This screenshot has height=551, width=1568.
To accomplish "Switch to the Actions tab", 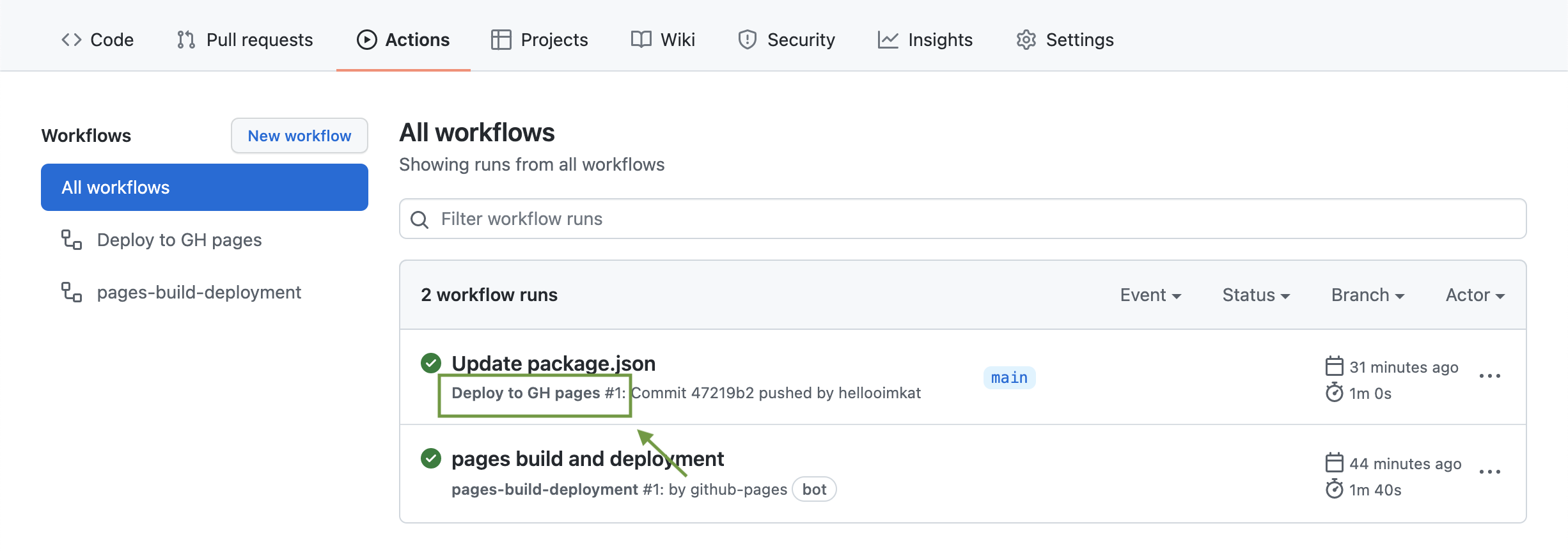I will [x=404, y=40].
